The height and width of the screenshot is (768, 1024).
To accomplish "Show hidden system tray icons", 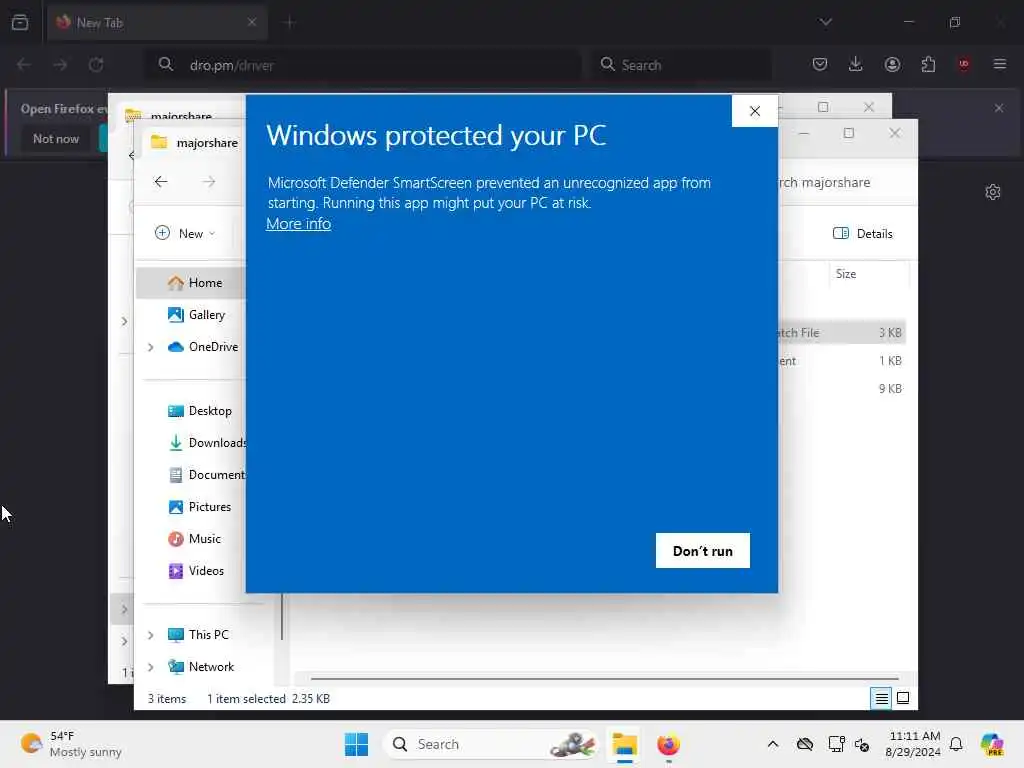I will [773, 744].
